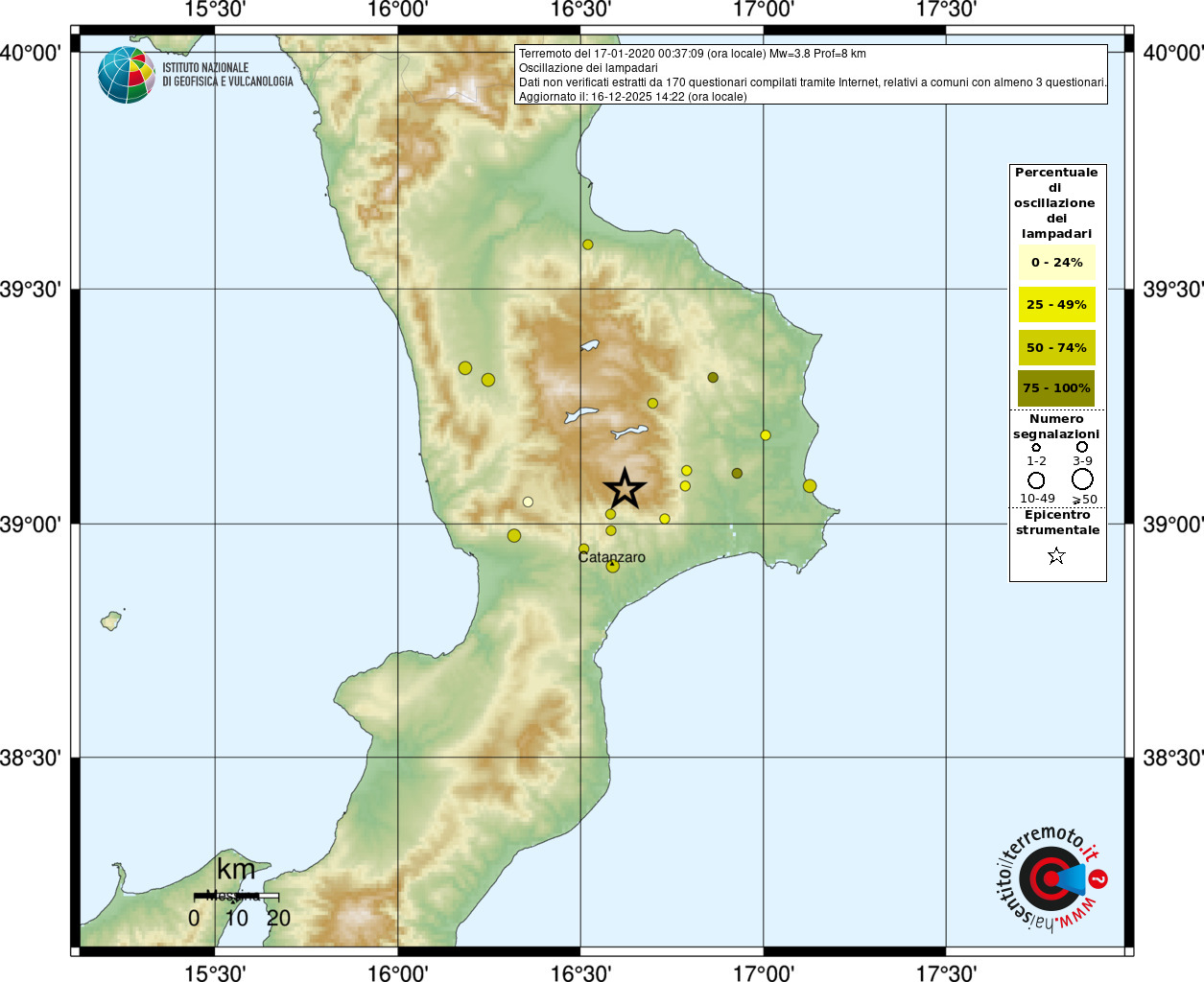Click the 3-9 reports legend circle

click(1081, 447)
